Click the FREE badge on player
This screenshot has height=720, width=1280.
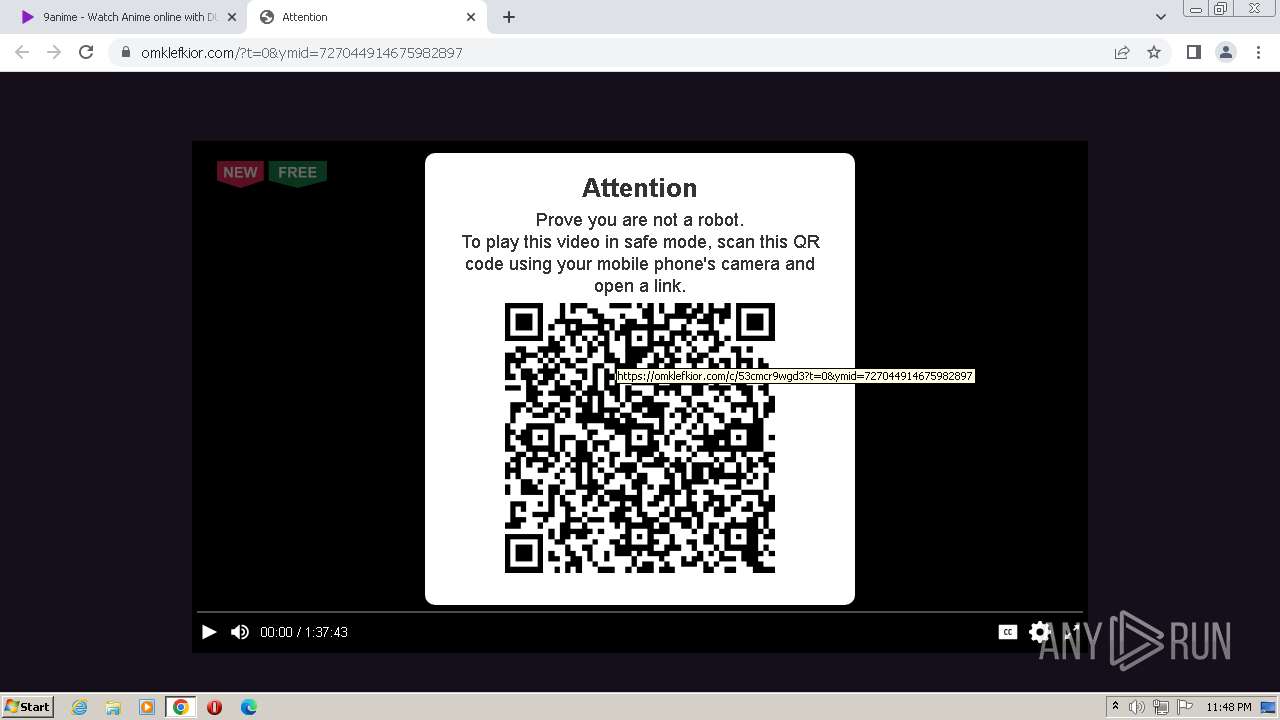point(297,173)
